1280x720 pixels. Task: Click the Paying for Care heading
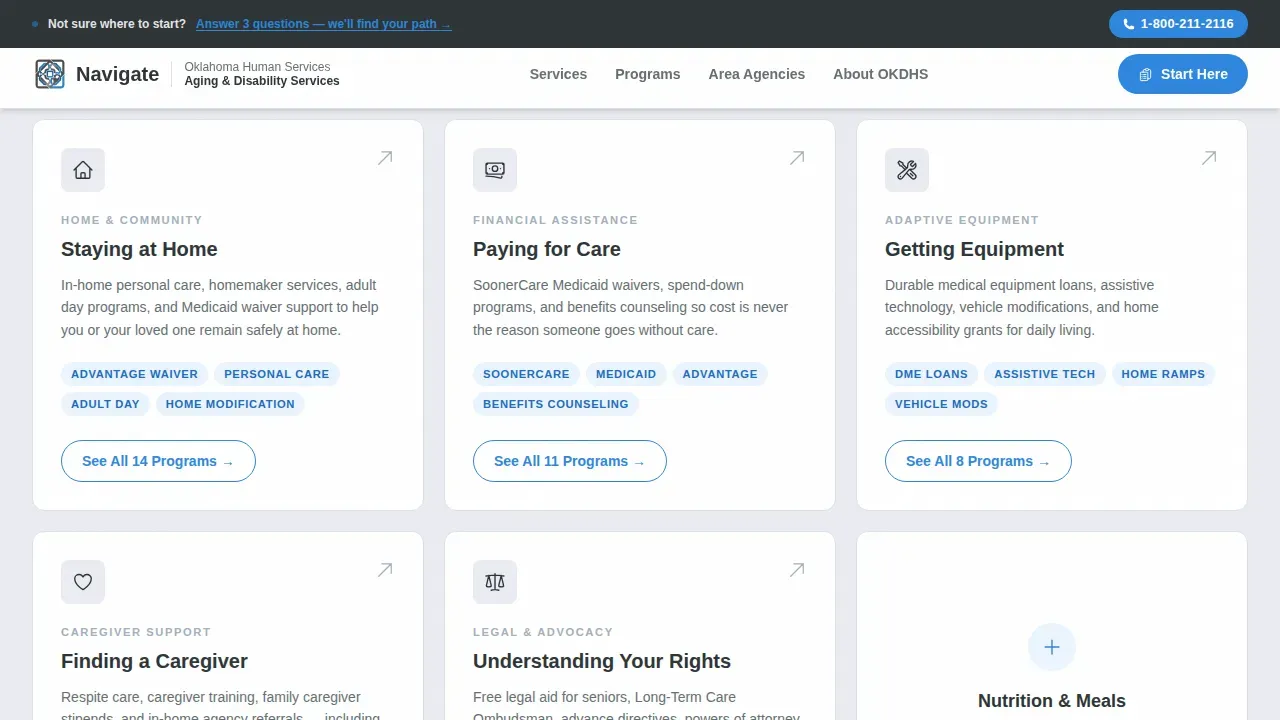coord(547,249)
